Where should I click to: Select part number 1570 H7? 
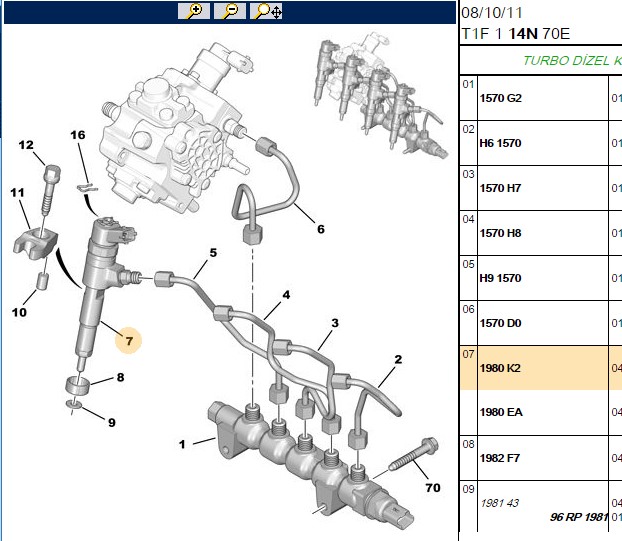500,188
